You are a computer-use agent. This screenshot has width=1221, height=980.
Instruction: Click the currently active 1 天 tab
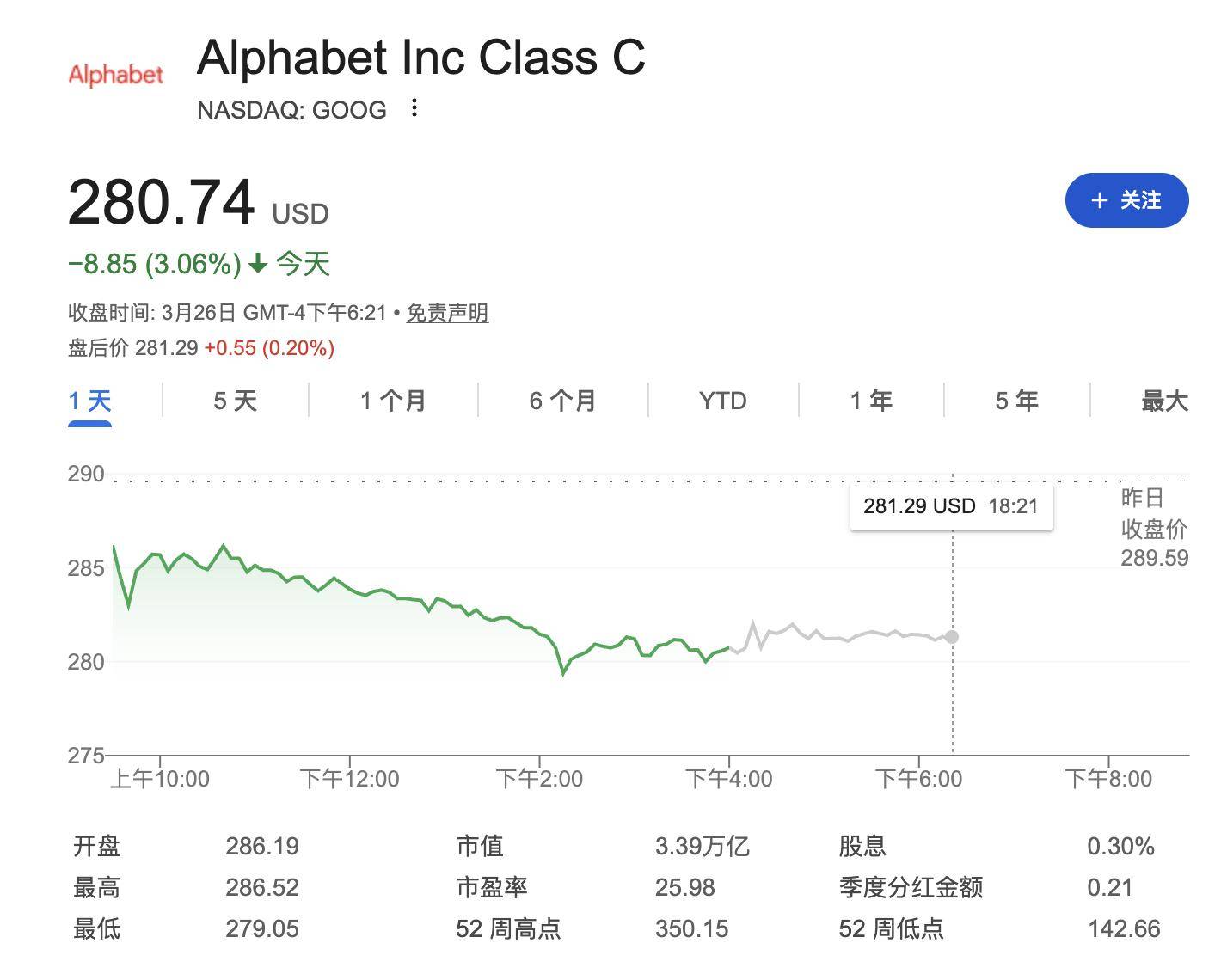[89, 400]
